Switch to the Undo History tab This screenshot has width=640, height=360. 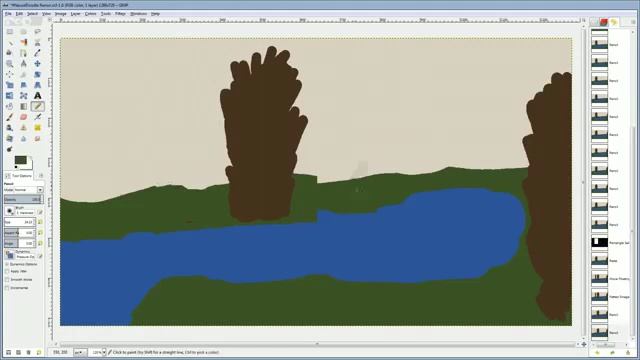click(x=613, y=22)
